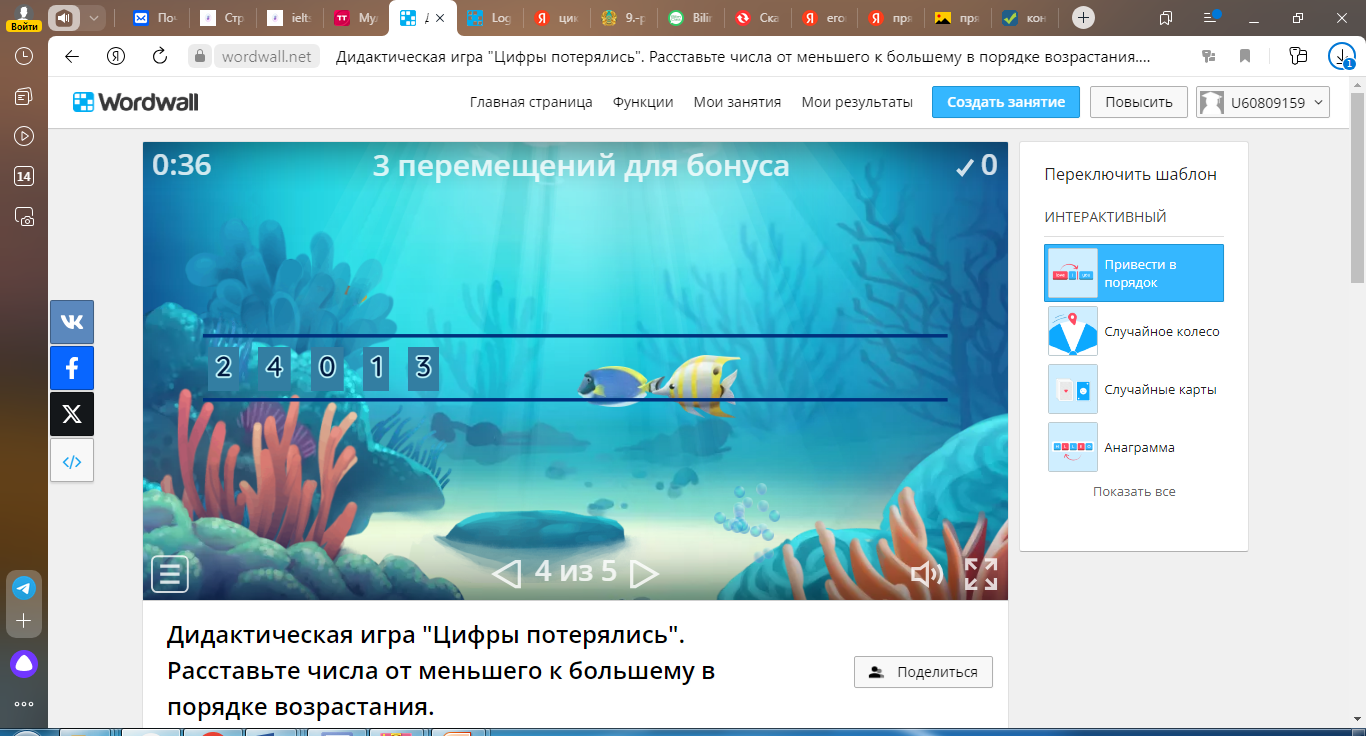The width and height of the screenshot is (1366, 736).
Task: Click the Wordwall logo
Action: coord(136,101)
